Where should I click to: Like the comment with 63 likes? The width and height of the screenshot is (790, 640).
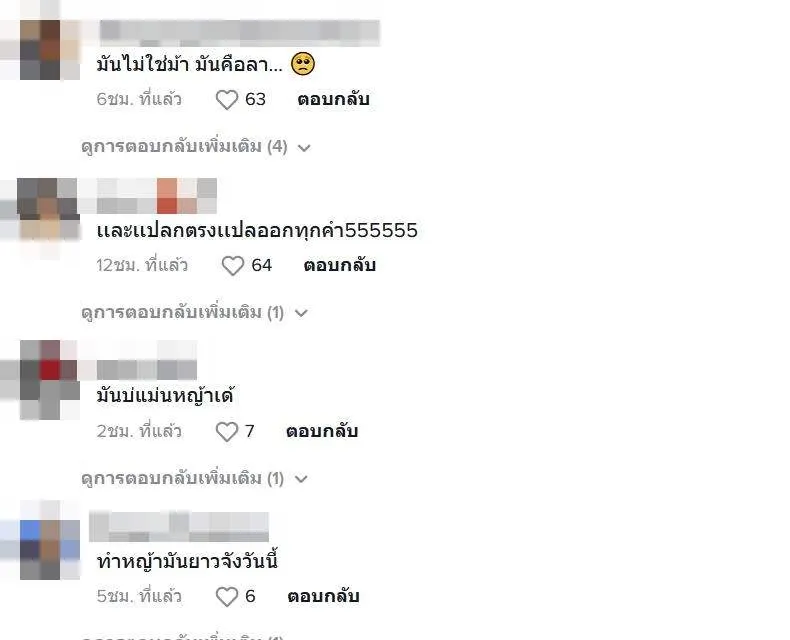click(227, 100)
